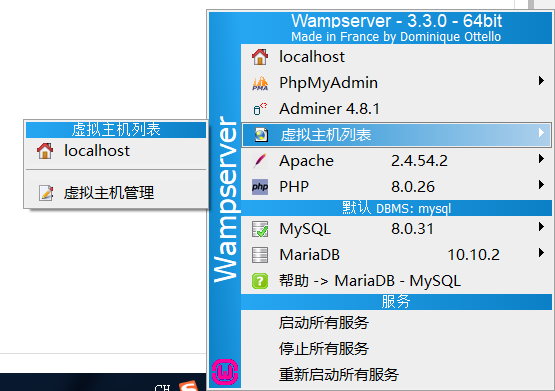Open the PhpMyAdmin menu entry
The width and height of the screenshot is (555, 391).
tap(396, 83)
